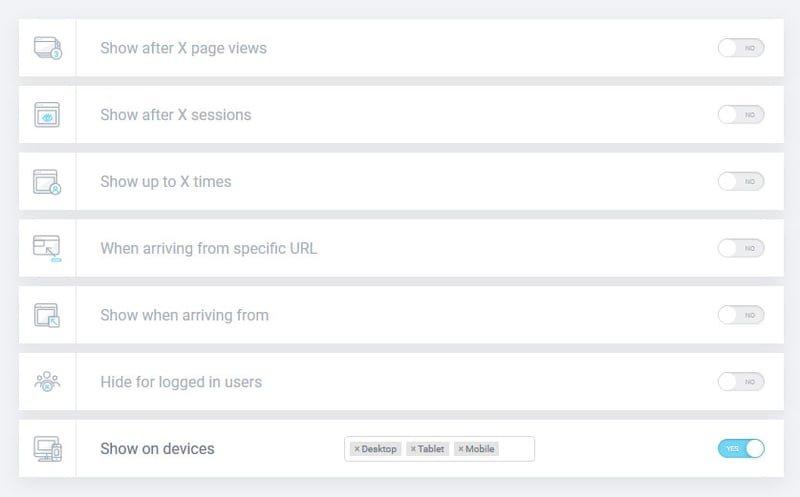Remove the Tablet tag from devices

click(x=413, y=449)
